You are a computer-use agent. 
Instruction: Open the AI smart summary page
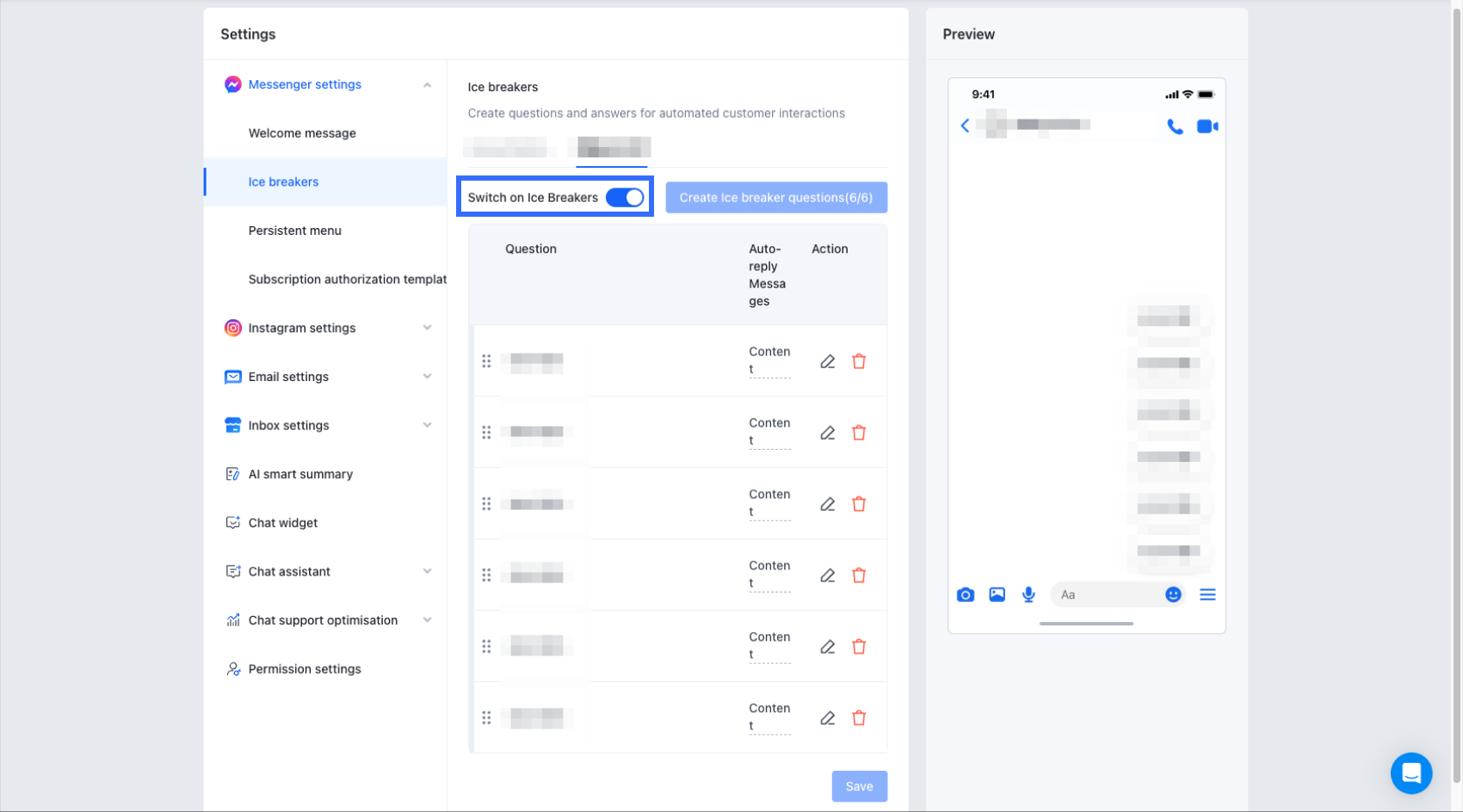pyautogui.click(x=300, y=474)
